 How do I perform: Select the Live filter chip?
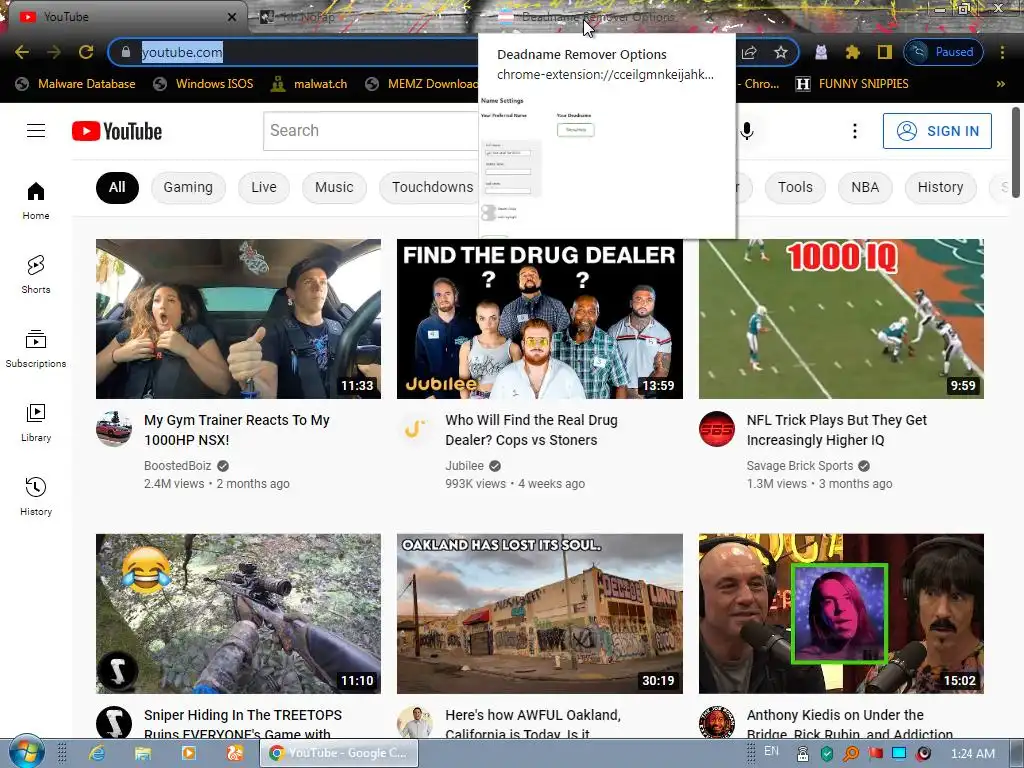click(264, 187)
